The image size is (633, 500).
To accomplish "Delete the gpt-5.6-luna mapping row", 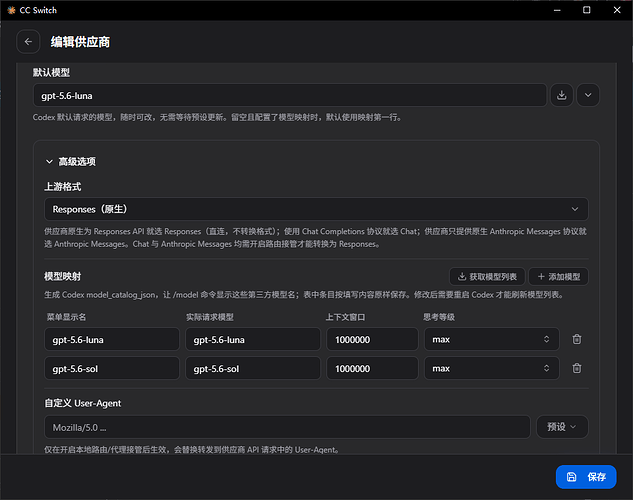I will (x=577, y=339).
